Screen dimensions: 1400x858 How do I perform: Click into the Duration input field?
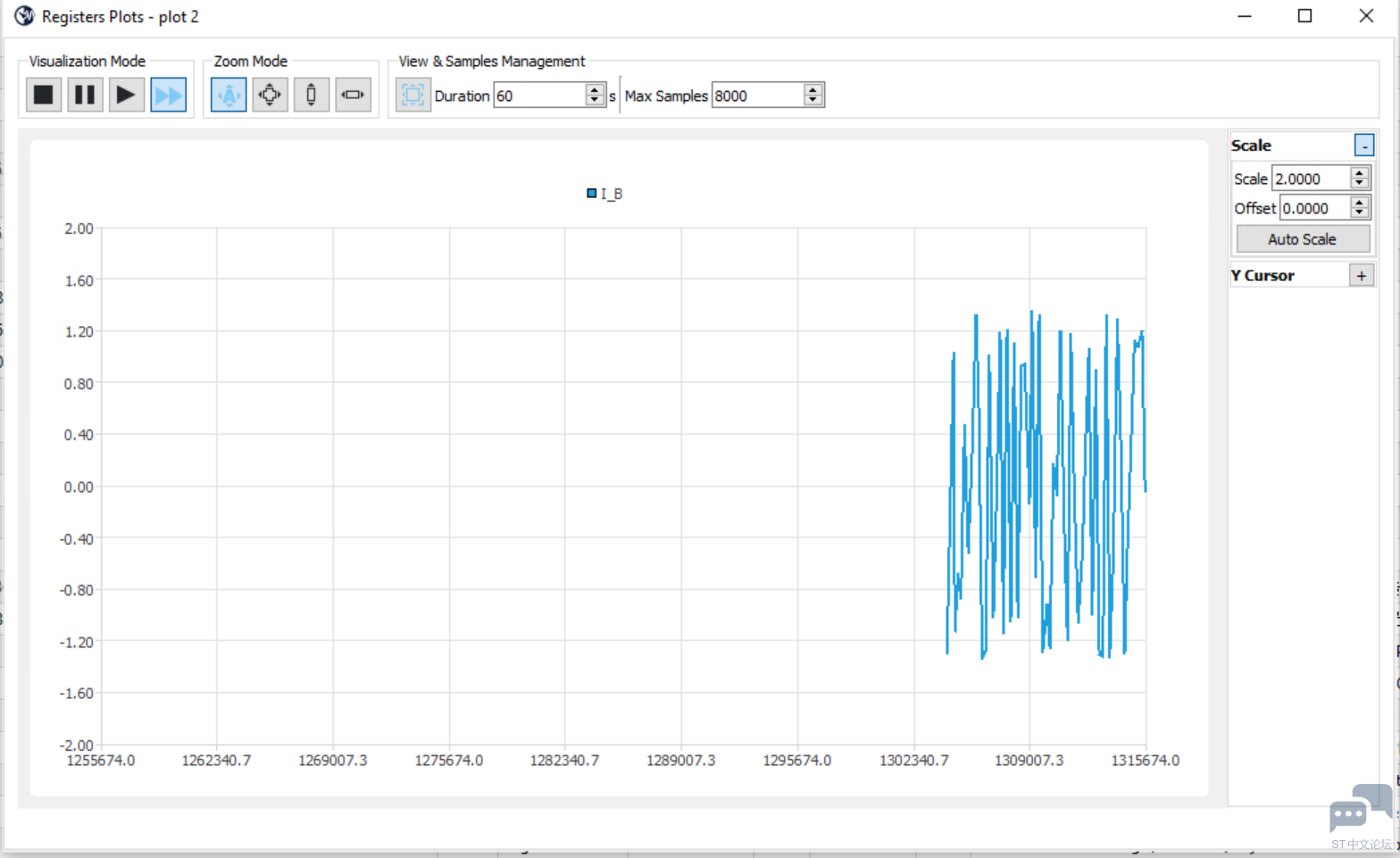(539, 96)
